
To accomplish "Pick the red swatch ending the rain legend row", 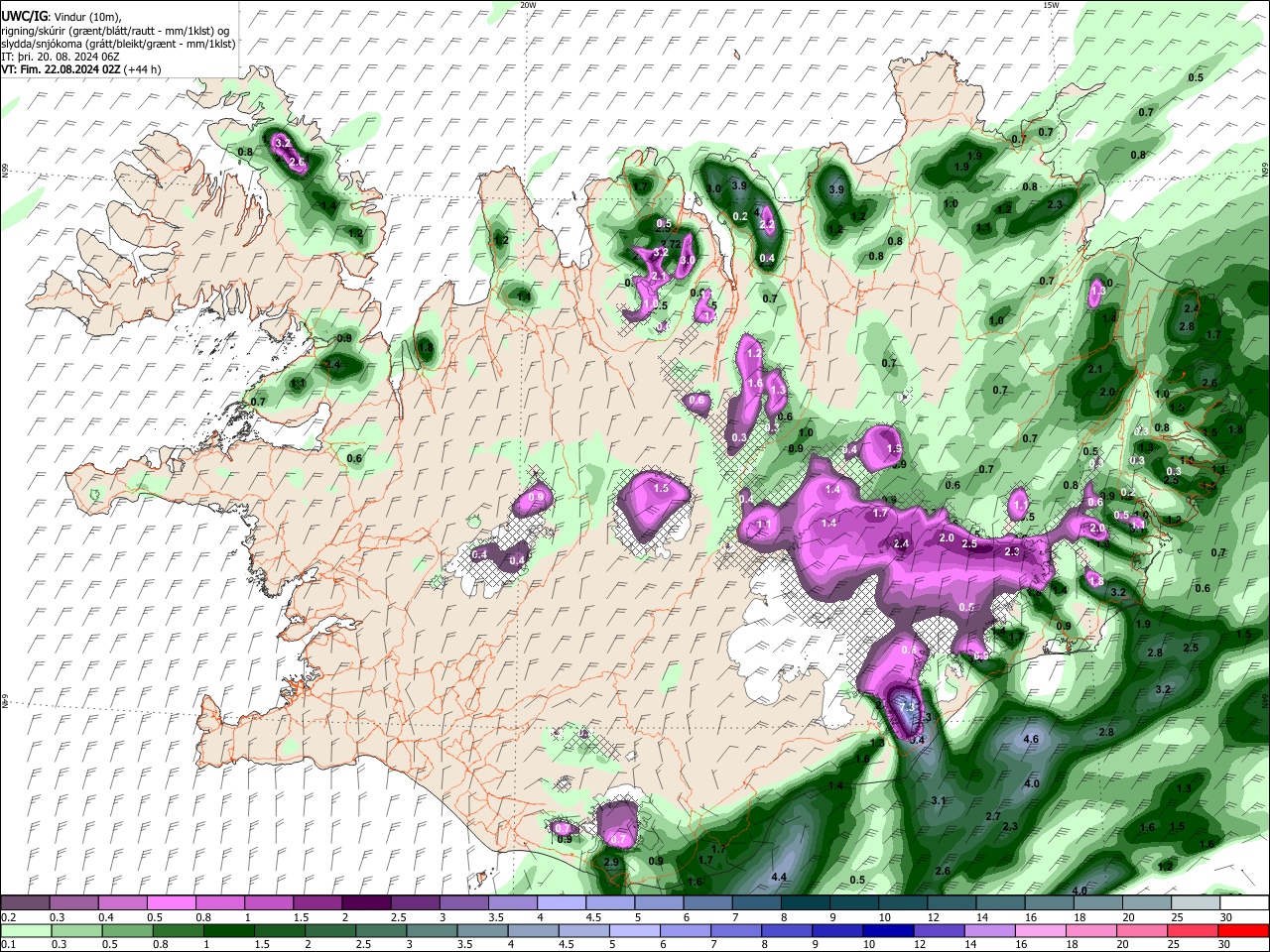I will (1244, 931).
